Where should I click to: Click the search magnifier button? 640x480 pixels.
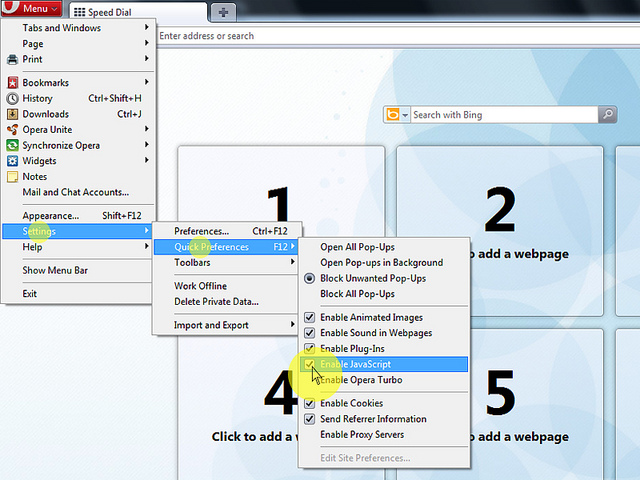[x=607, y=115]
